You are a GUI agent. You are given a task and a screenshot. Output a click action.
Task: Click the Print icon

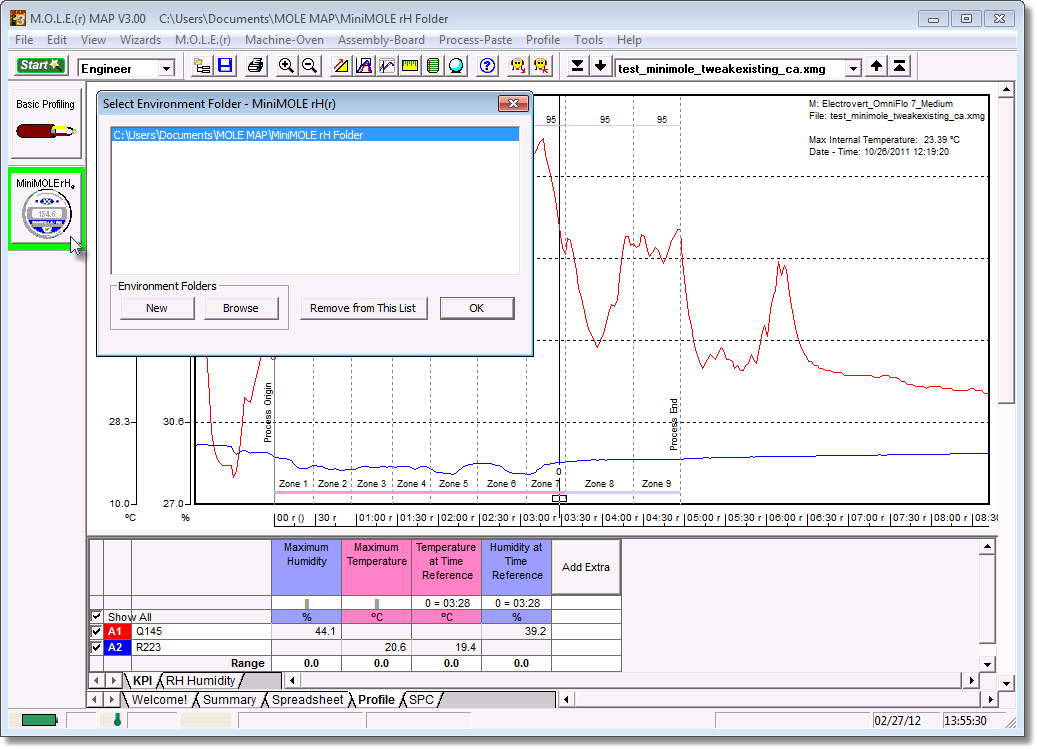coord(255,66)
